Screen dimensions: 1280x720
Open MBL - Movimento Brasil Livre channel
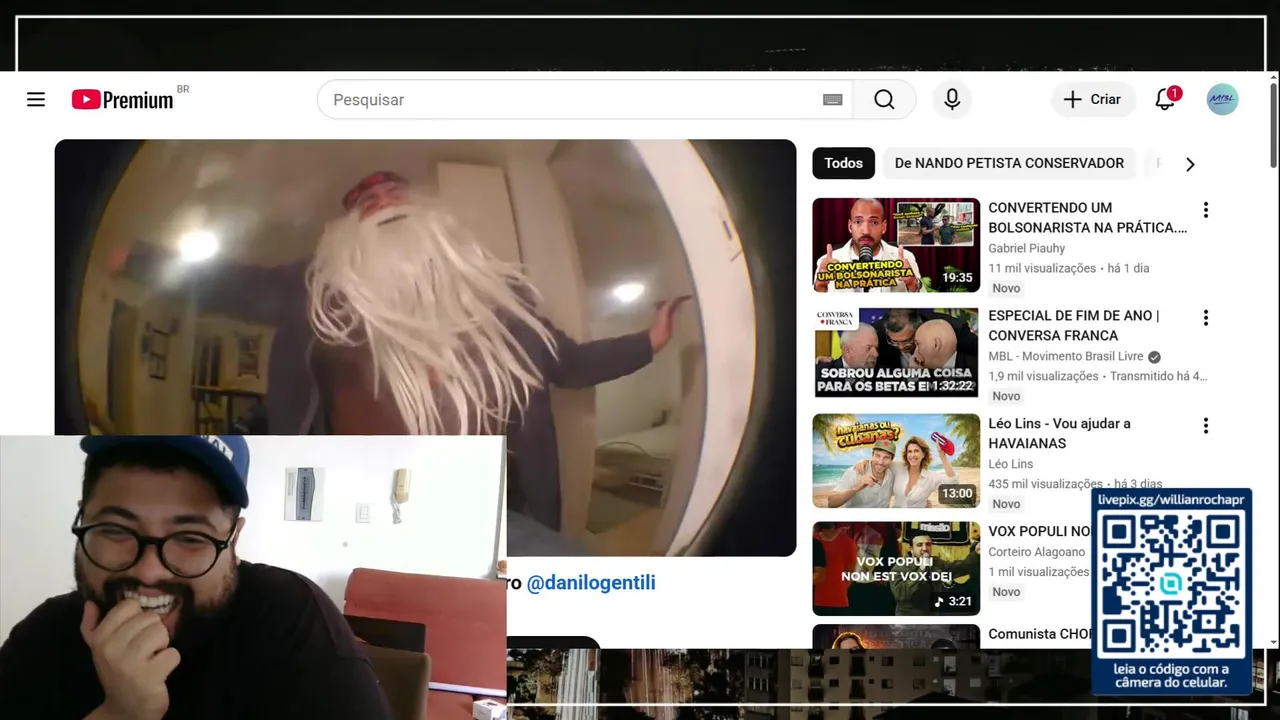[1066, 356]
